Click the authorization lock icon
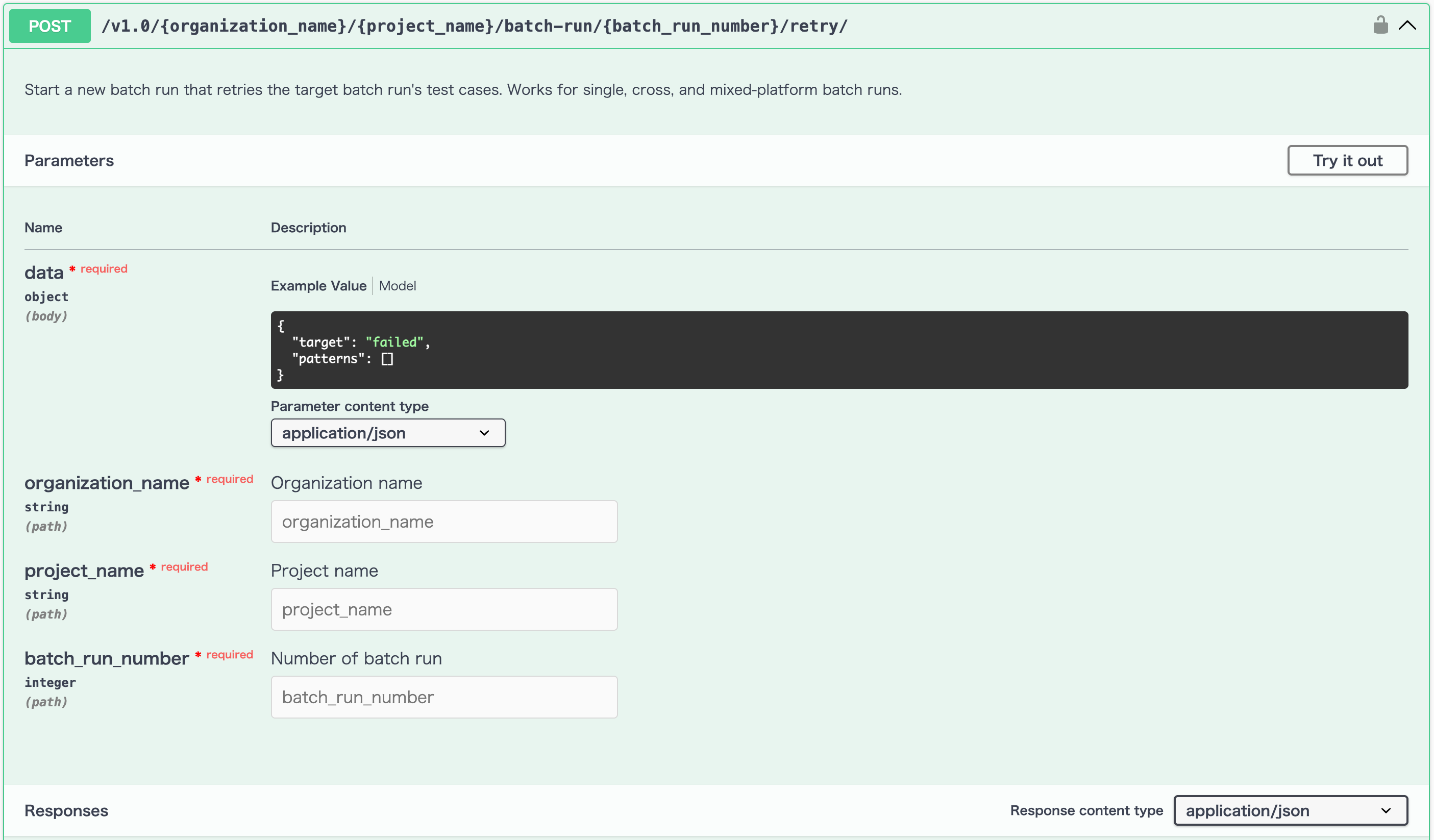 pyautogui.click(x=1380, y=25)
